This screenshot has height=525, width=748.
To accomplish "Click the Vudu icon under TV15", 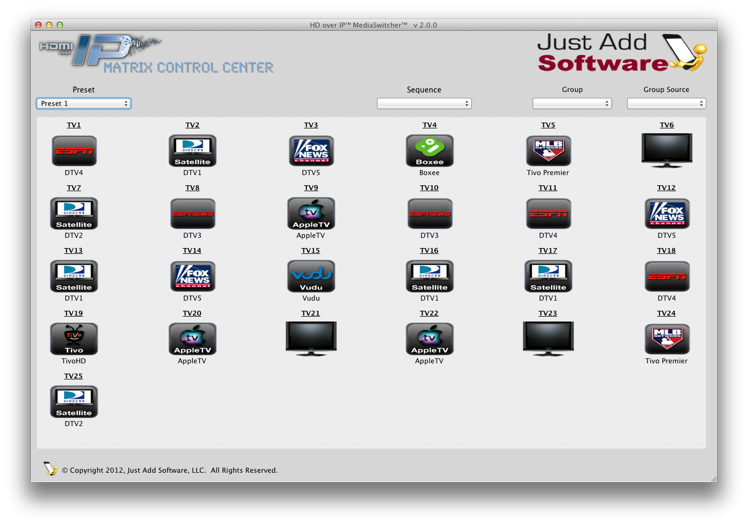I will [x=311, y=276].
